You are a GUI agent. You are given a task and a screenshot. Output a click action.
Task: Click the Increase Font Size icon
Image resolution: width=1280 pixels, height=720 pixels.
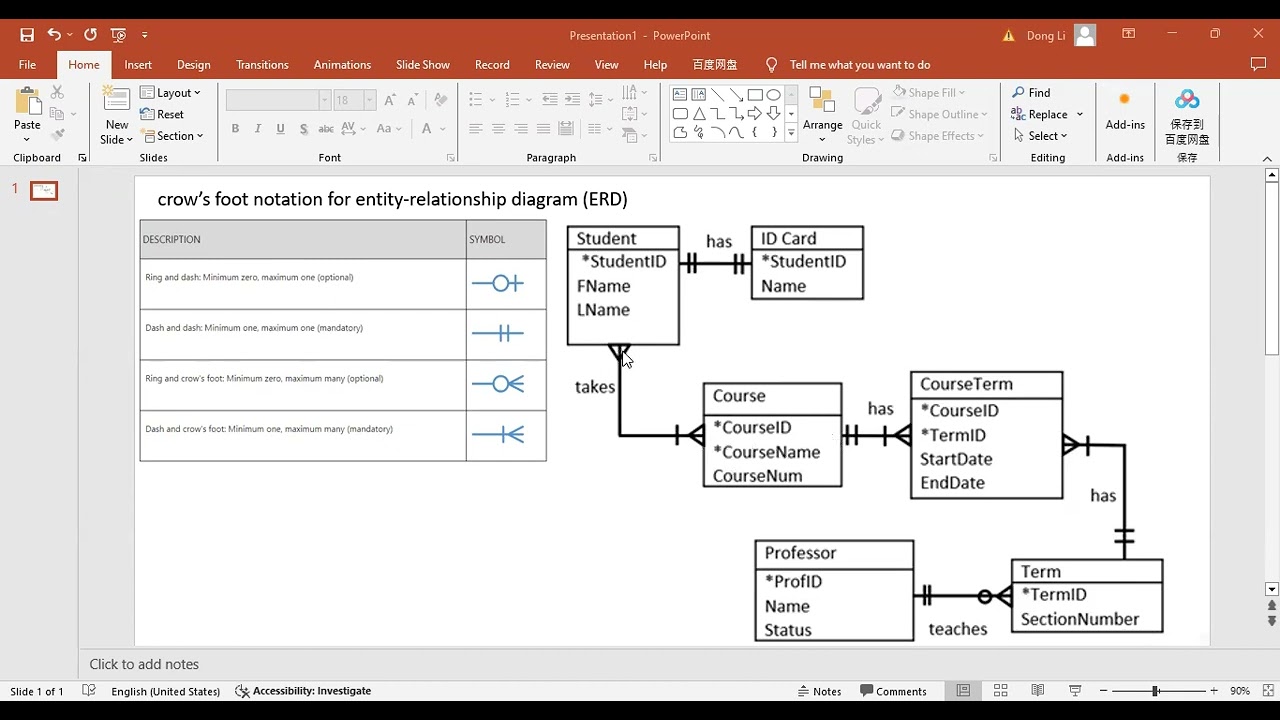point(390,100)
